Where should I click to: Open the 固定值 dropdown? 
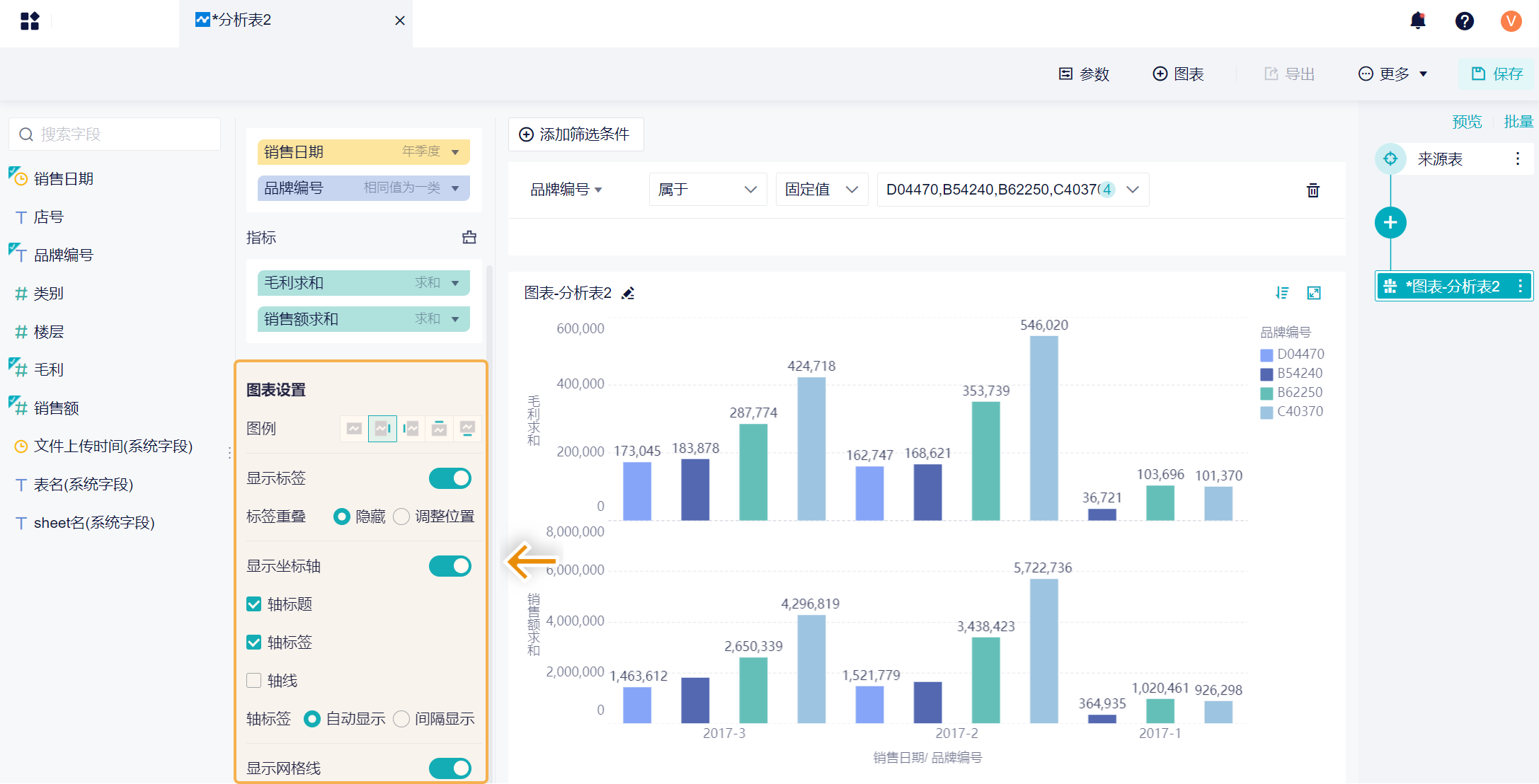(x=821, y=190)
